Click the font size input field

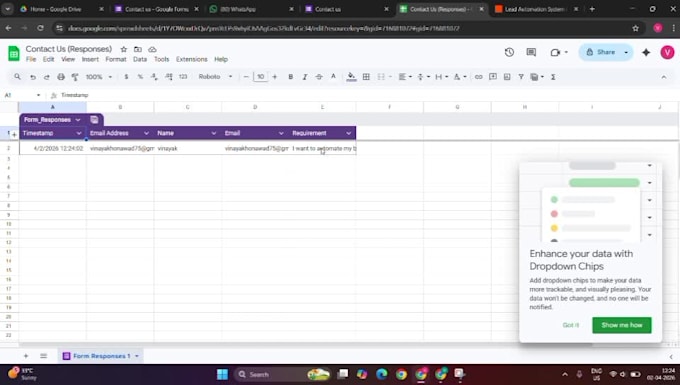coord(260,77)
